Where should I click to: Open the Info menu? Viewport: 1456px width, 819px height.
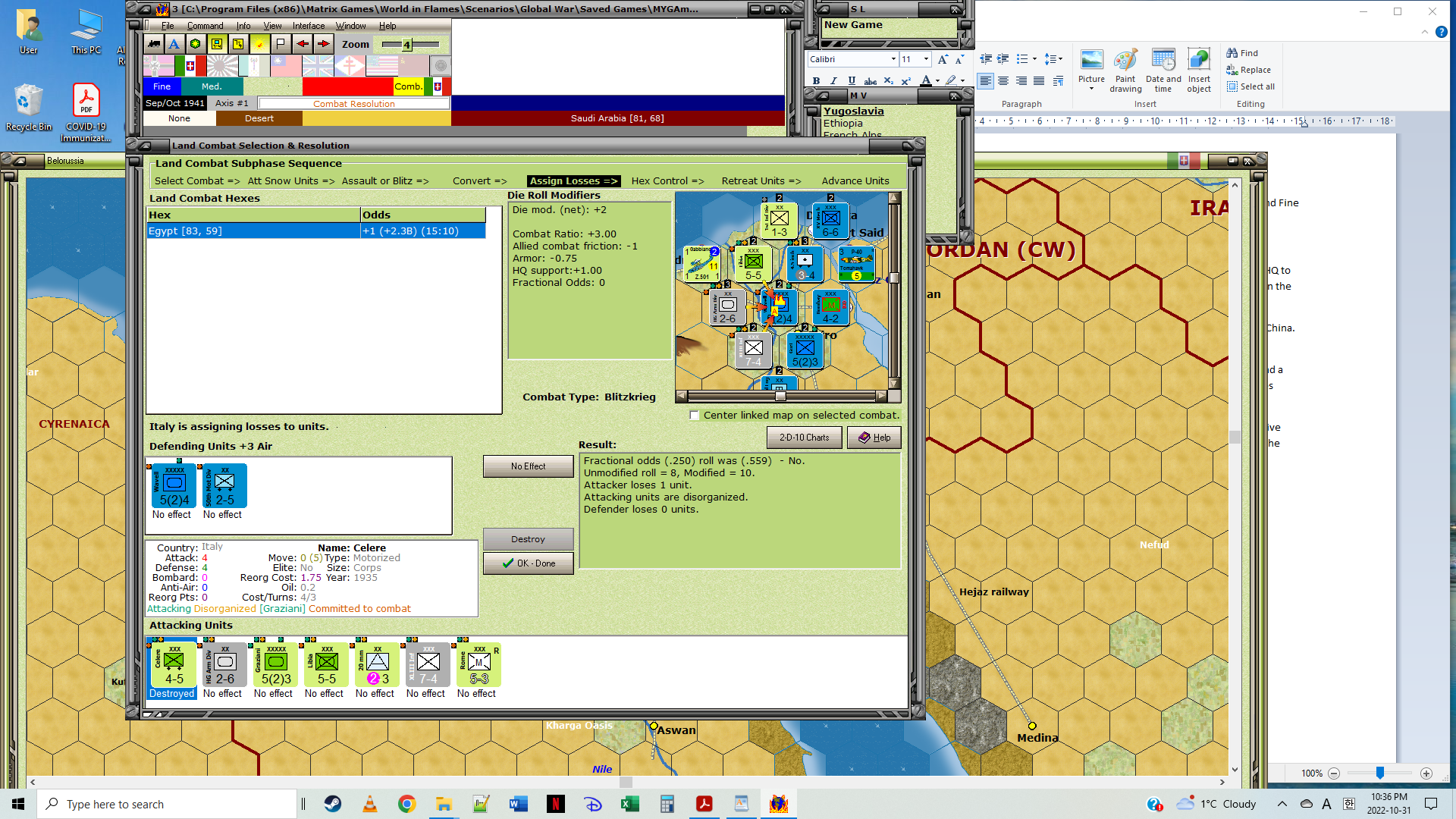point(243,26)
